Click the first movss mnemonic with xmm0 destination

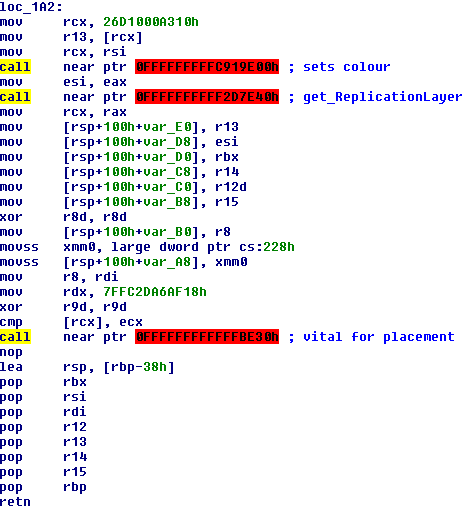tap(19, 247)
